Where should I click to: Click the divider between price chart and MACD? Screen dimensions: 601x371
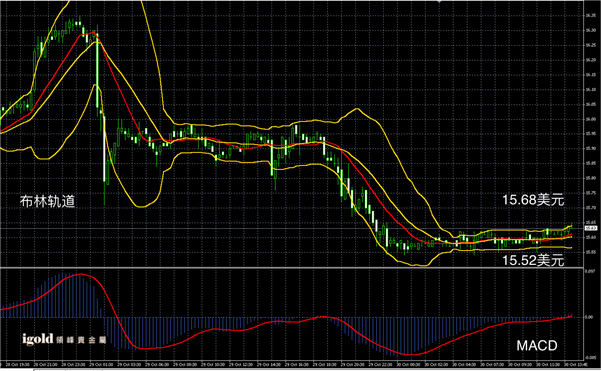[291, 268]
